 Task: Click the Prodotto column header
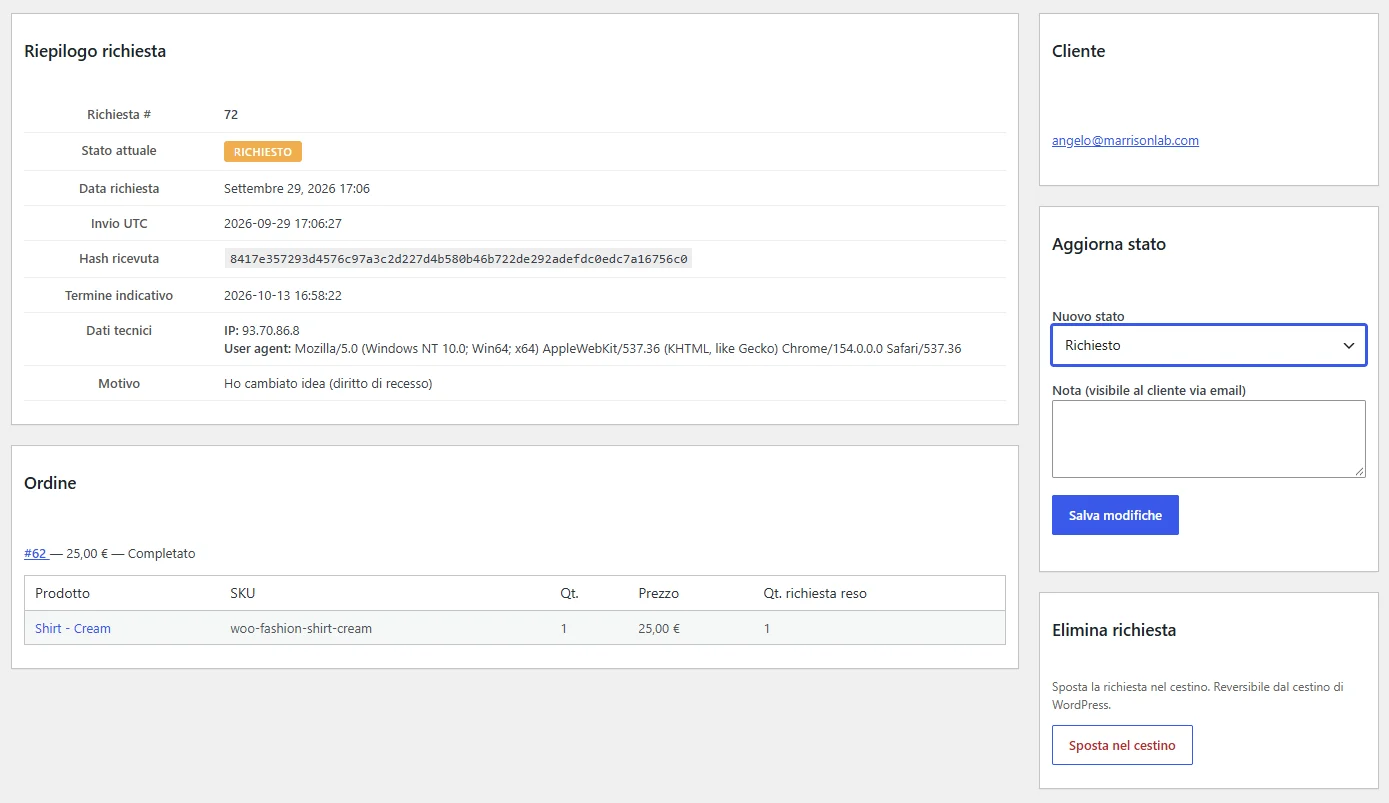(x=62, y=593)
